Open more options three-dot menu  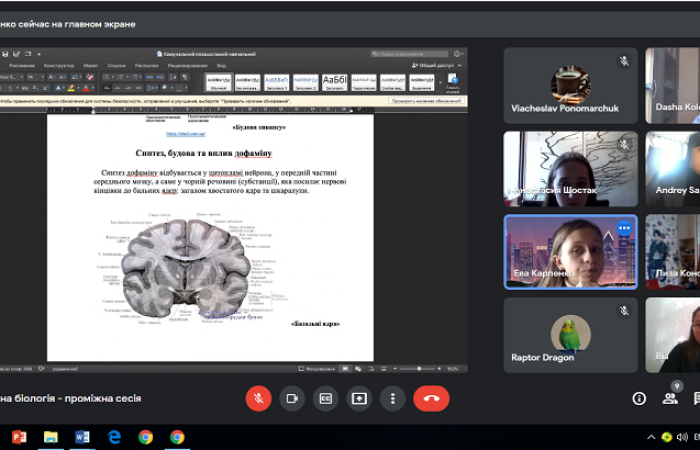pos(393,398)
